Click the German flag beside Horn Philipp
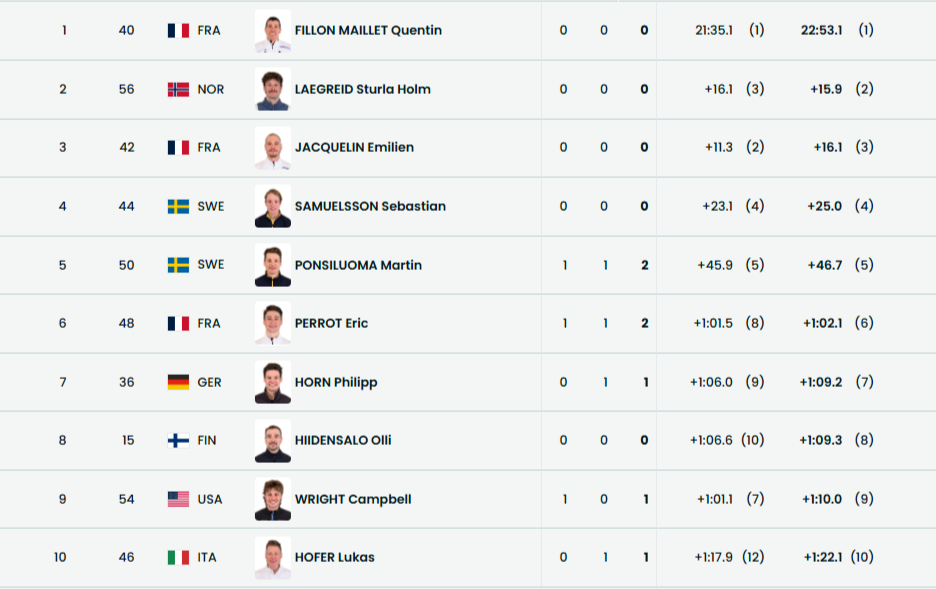The image size is (936, 589). click(178, 382)
